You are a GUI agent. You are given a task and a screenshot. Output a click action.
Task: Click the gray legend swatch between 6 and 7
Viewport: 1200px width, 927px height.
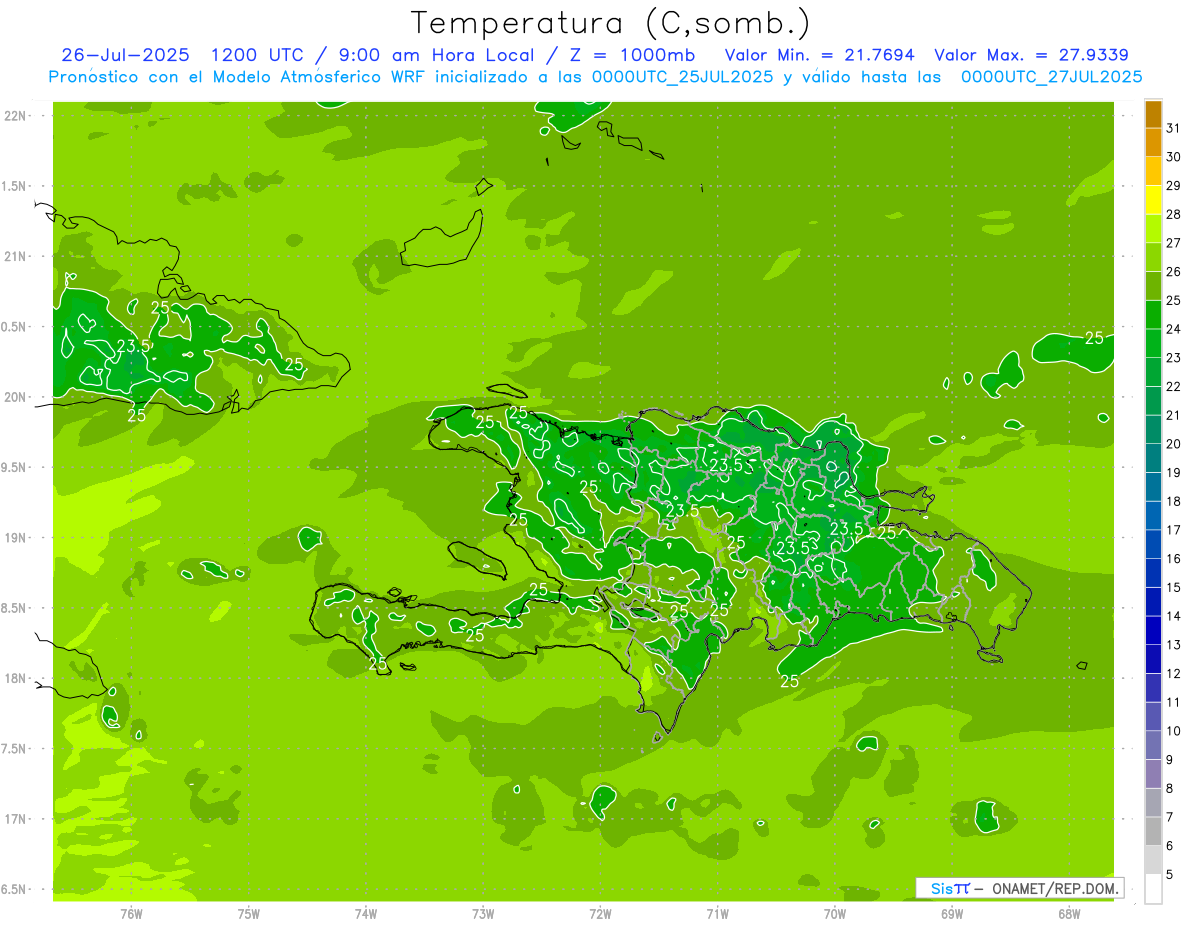pos(1153,831)
